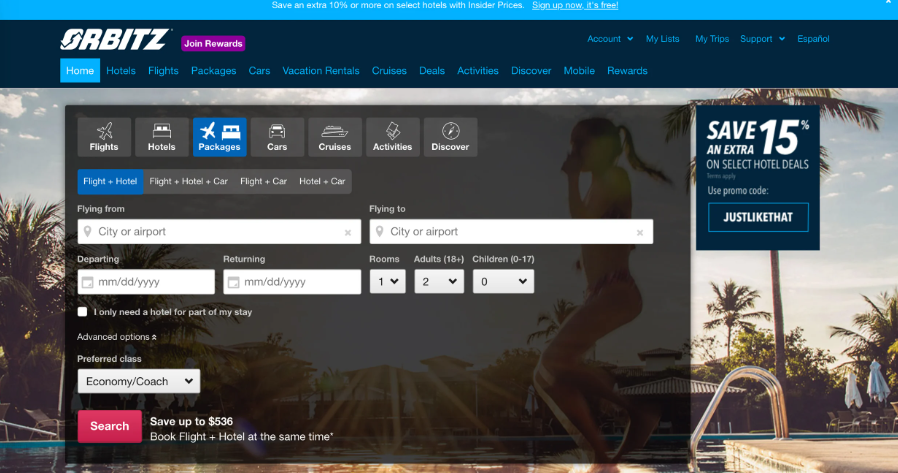Open Preferred class Economy/Coach dropdown
Screen dimensions: 898x473
coord(138,381)
